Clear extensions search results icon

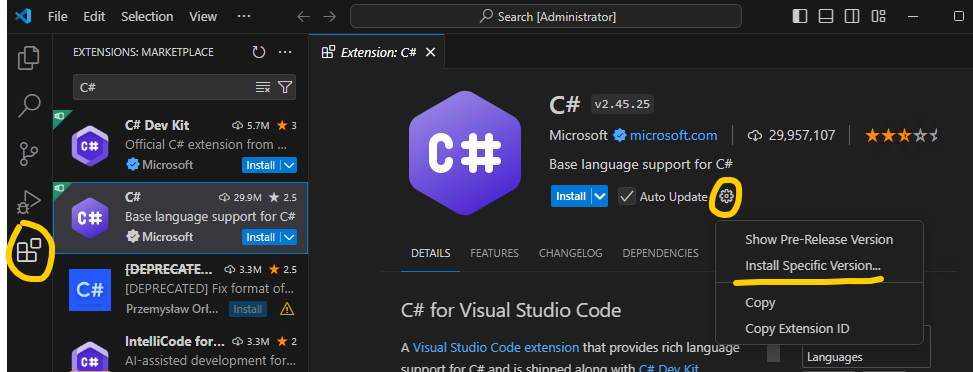pyautogui.click(x=263, y=87)
